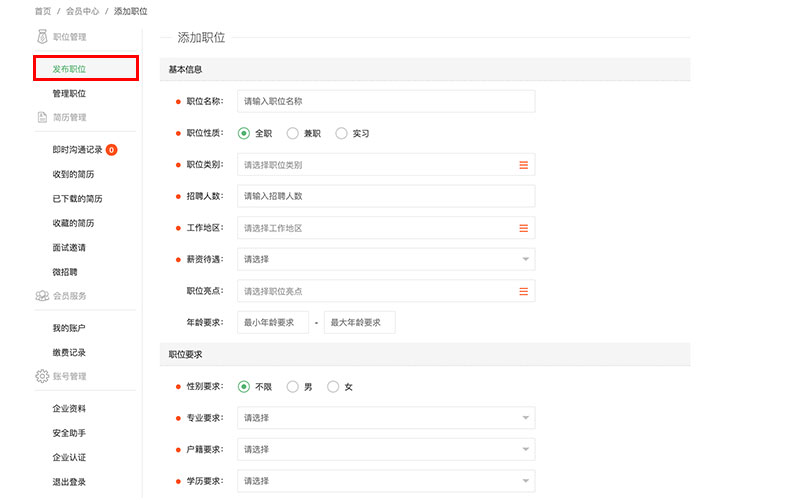This screenshot has height=500, width=800.
Task: Click the orange unread badge beside 即时沟通记录
Action: [111, 150]
